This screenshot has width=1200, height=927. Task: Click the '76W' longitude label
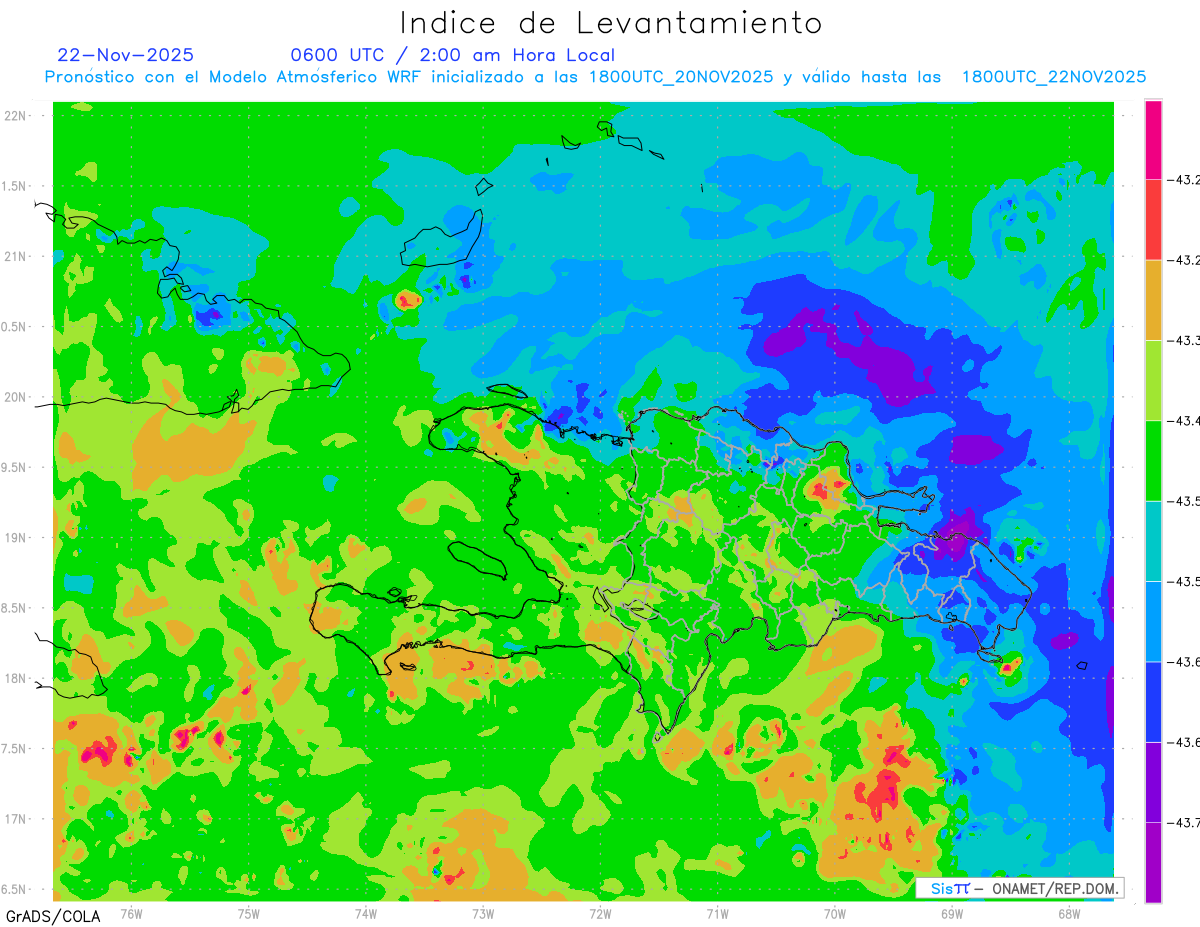coord(131,913)
